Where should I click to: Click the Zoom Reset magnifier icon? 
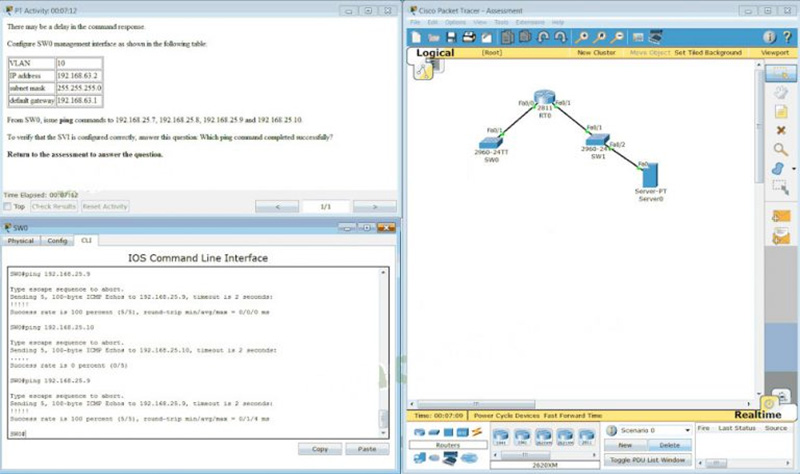599,37
